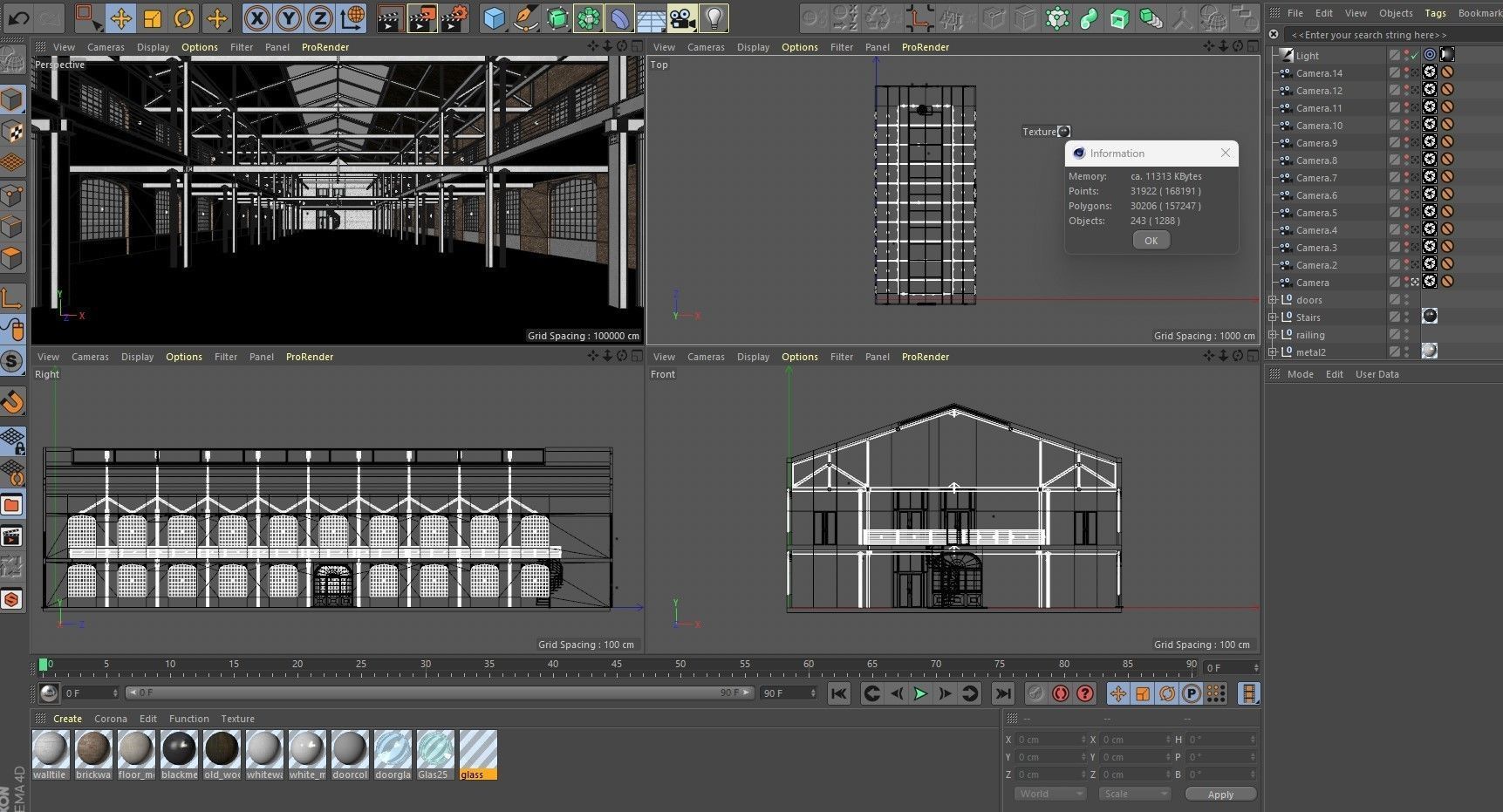Toggle visibility dots for doors object
This screenshot has width=1503, height=812.
point(1406,300)
